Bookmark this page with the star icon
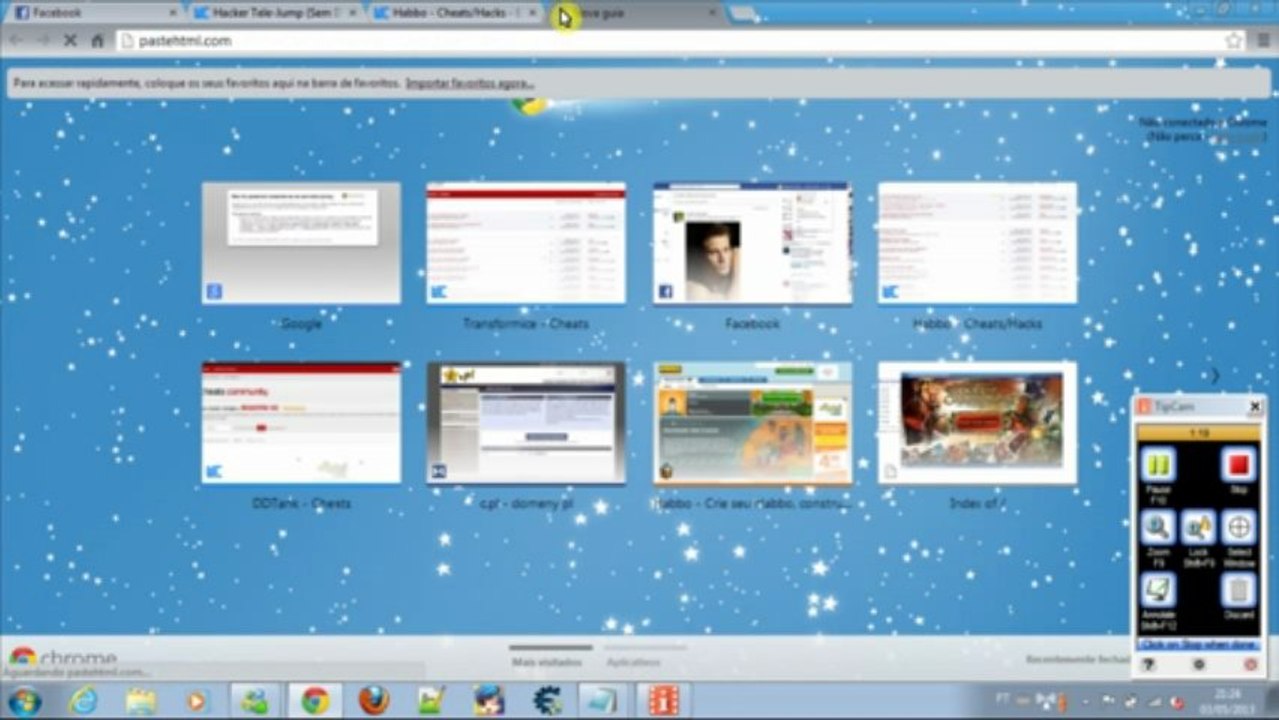 [1234, 41]
